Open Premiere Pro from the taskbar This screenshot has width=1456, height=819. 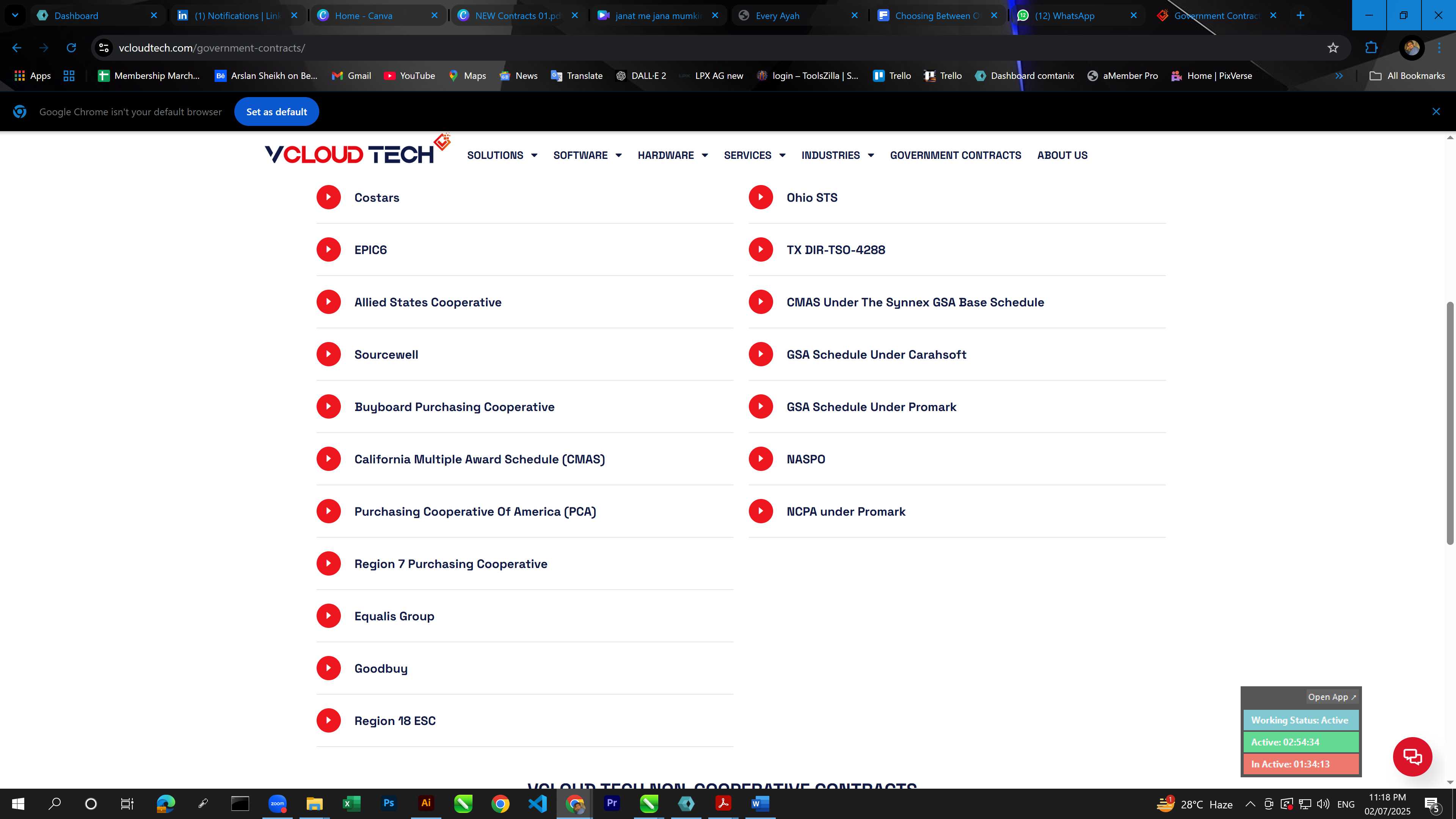click(612, 803)
